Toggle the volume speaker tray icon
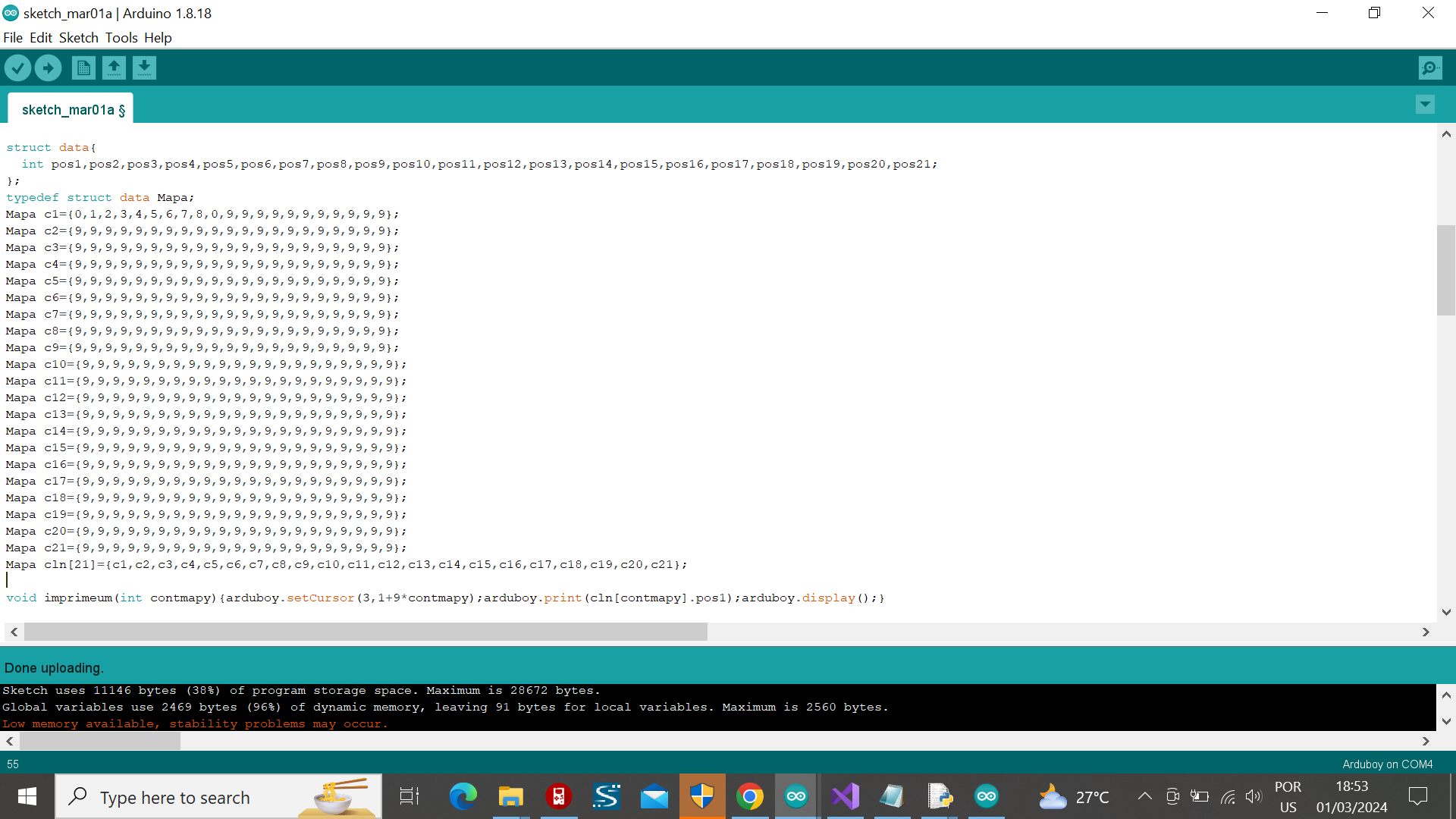Image resolution: width=1456 pixels, height=819 pixels. (1253, 797)
